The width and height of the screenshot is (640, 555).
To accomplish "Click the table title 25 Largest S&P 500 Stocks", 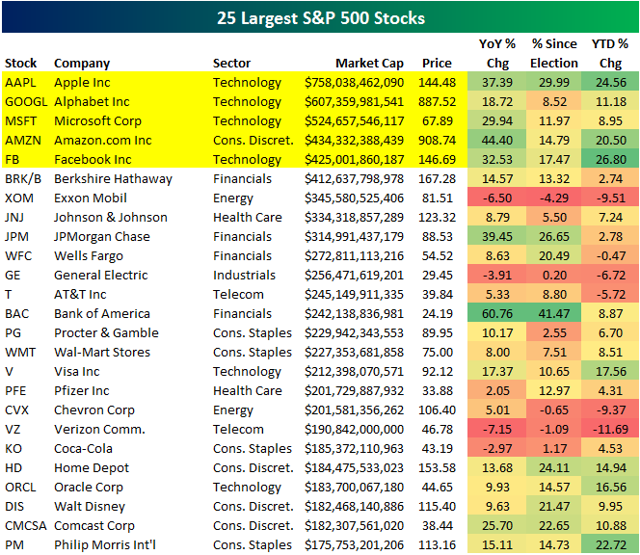I will (x=319, y=18).
